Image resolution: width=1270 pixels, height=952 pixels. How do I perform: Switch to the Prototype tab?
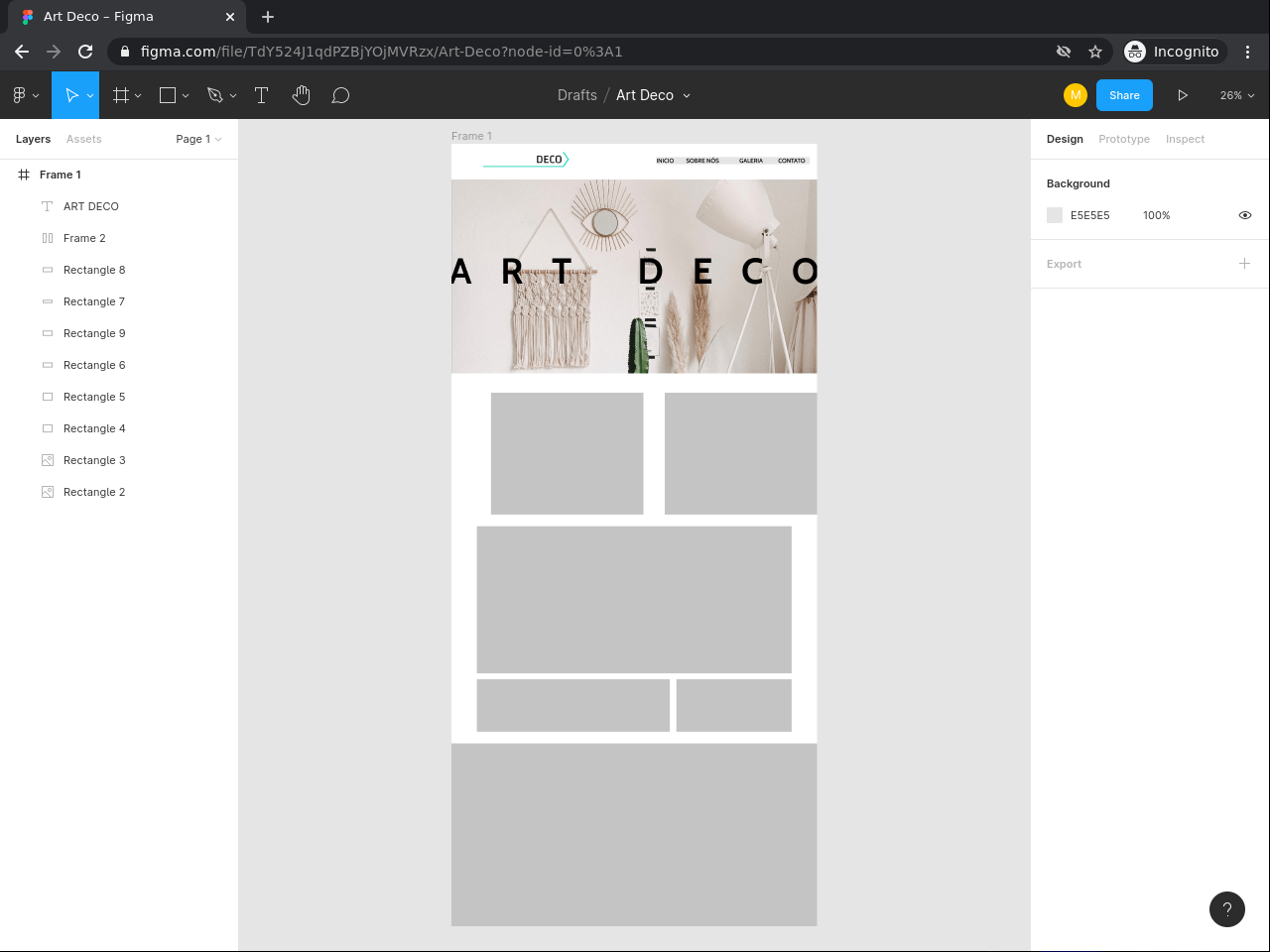click(1124, 139)
